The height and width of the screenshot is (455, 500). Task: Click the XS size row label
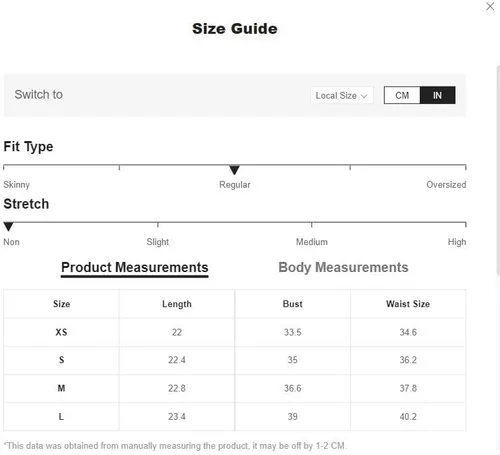pyautogui.click(x=61, y=332)
